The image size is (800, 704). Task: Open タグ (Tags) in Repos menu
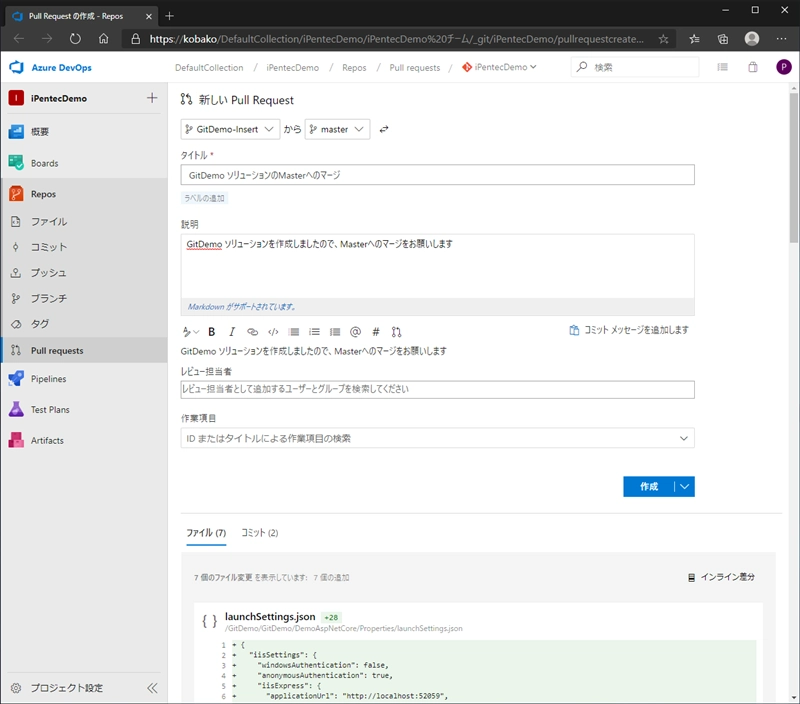(x=40, y=324)
